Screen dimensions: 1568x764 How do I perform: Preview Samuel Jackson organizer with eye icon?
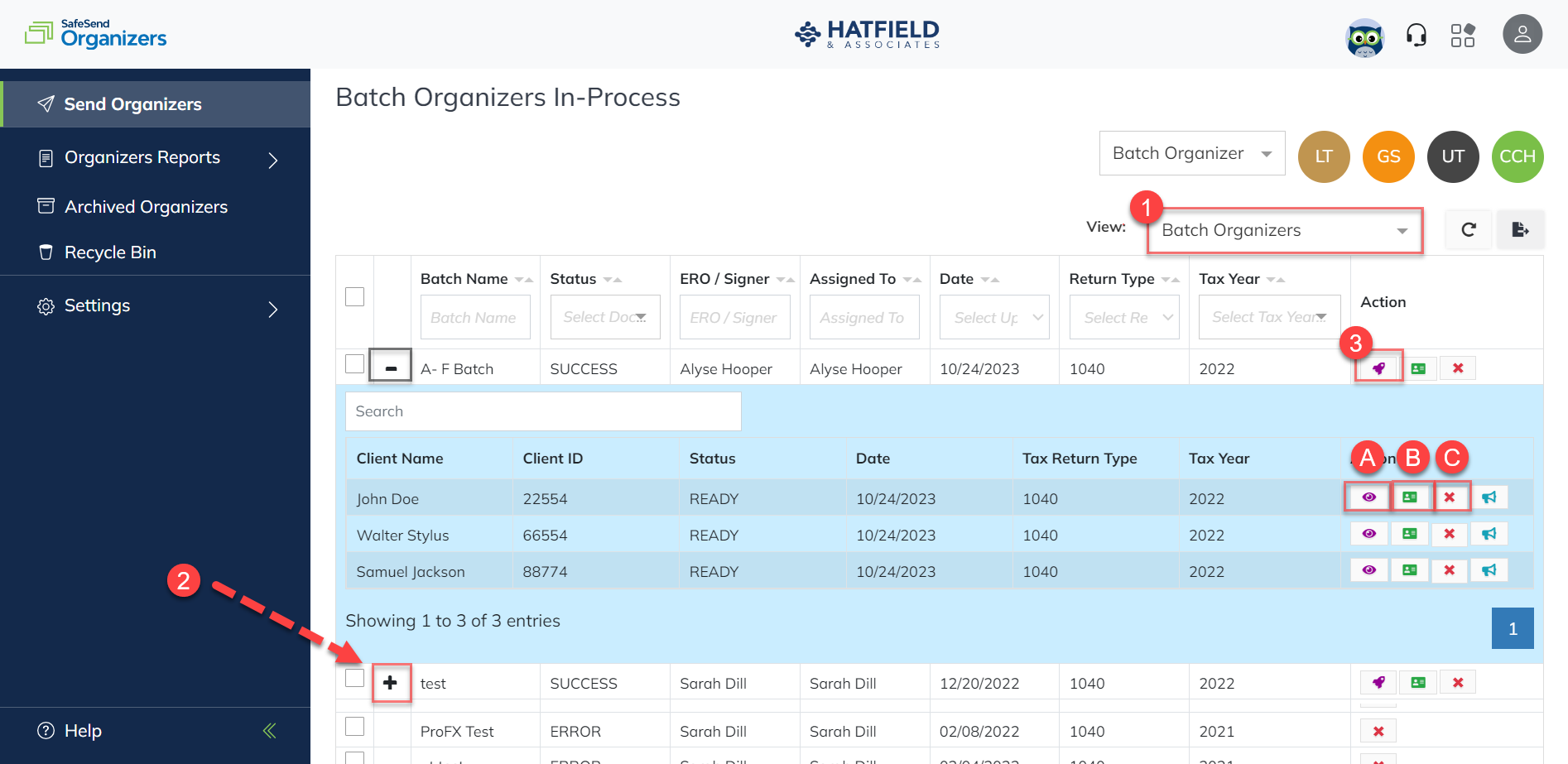pyautogui.click(x=1369, y=570)
